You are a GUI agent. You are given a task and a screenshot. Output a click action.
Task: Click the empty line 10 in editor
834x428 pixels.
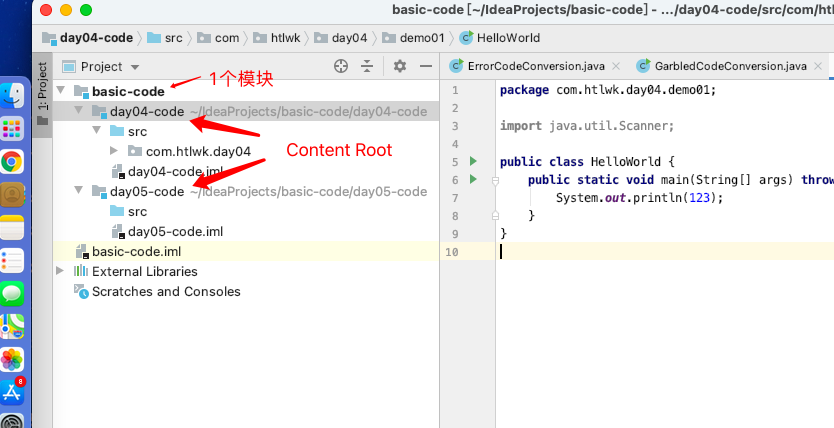664,251
